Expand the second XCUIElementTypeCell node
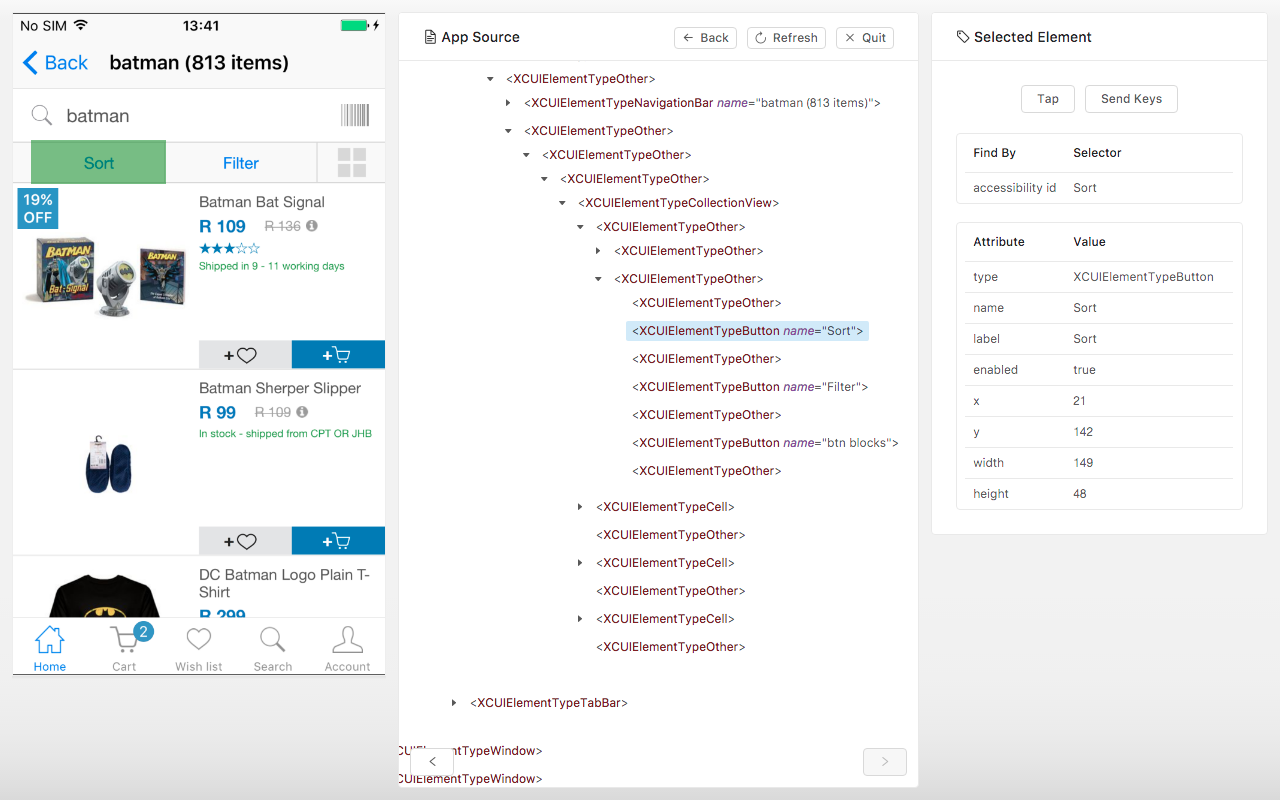Screen dimensions: 1280x800 coord(580,563)
